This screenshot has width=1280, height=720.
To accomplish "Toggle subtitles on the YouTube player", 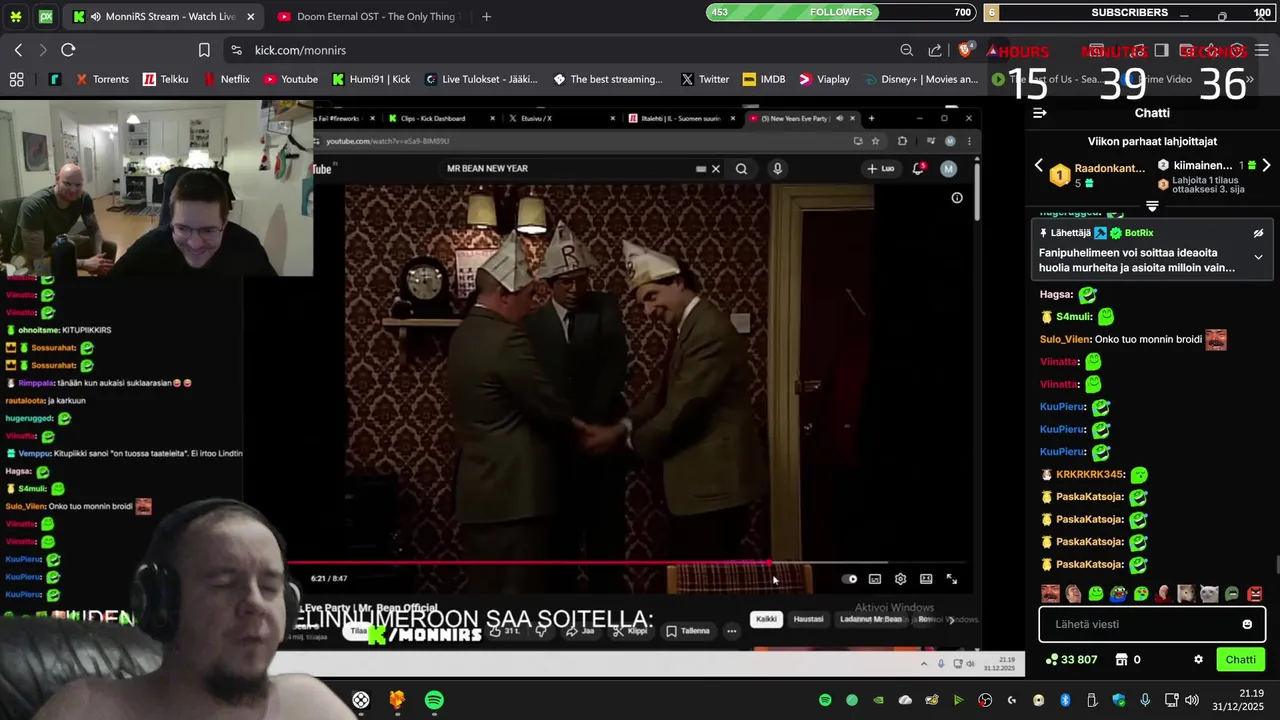I will coord(875,579).
